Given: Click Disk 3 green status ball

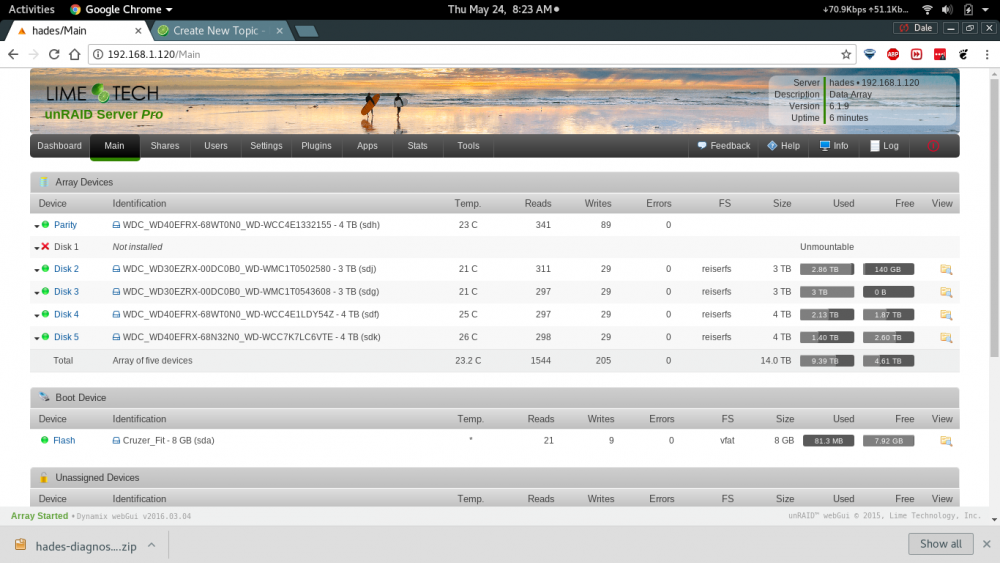Looking at the screenshot, I should (45, 291).
